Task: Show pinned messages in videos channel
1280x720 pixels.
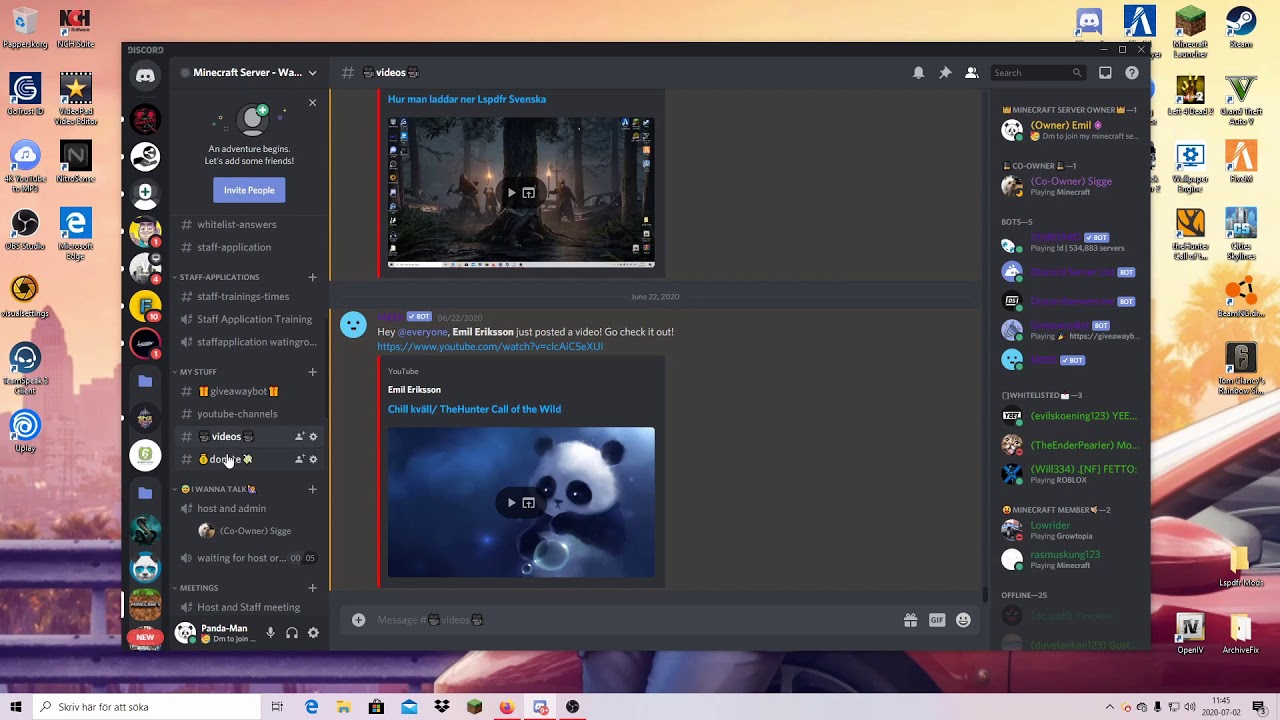Action: pyautogui.click(x=945, y=72)
